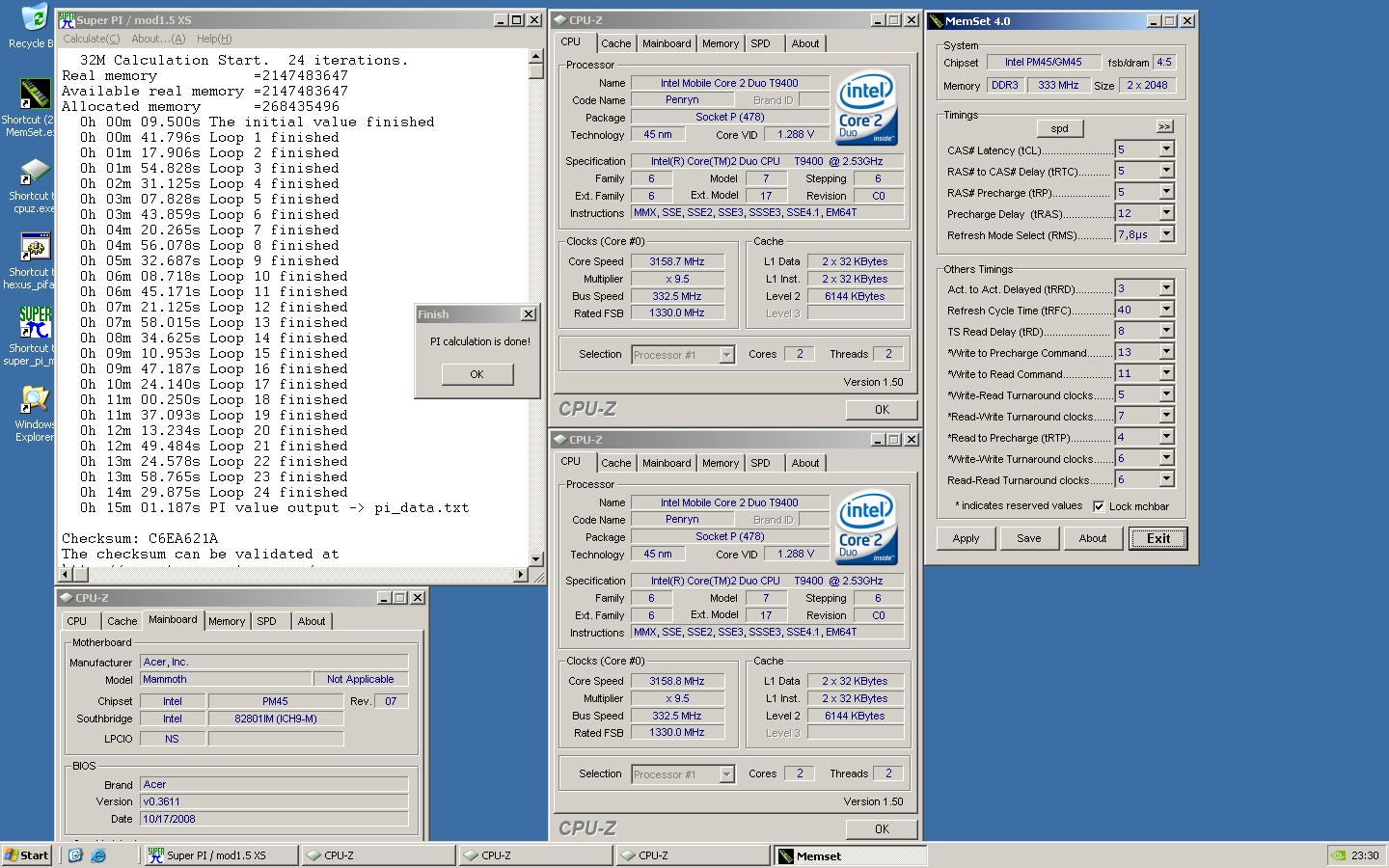Viewport: 1389px width, 868px height.
Task: Open the Windows Explorer desktop icon
Action: (x=35, y=400)
